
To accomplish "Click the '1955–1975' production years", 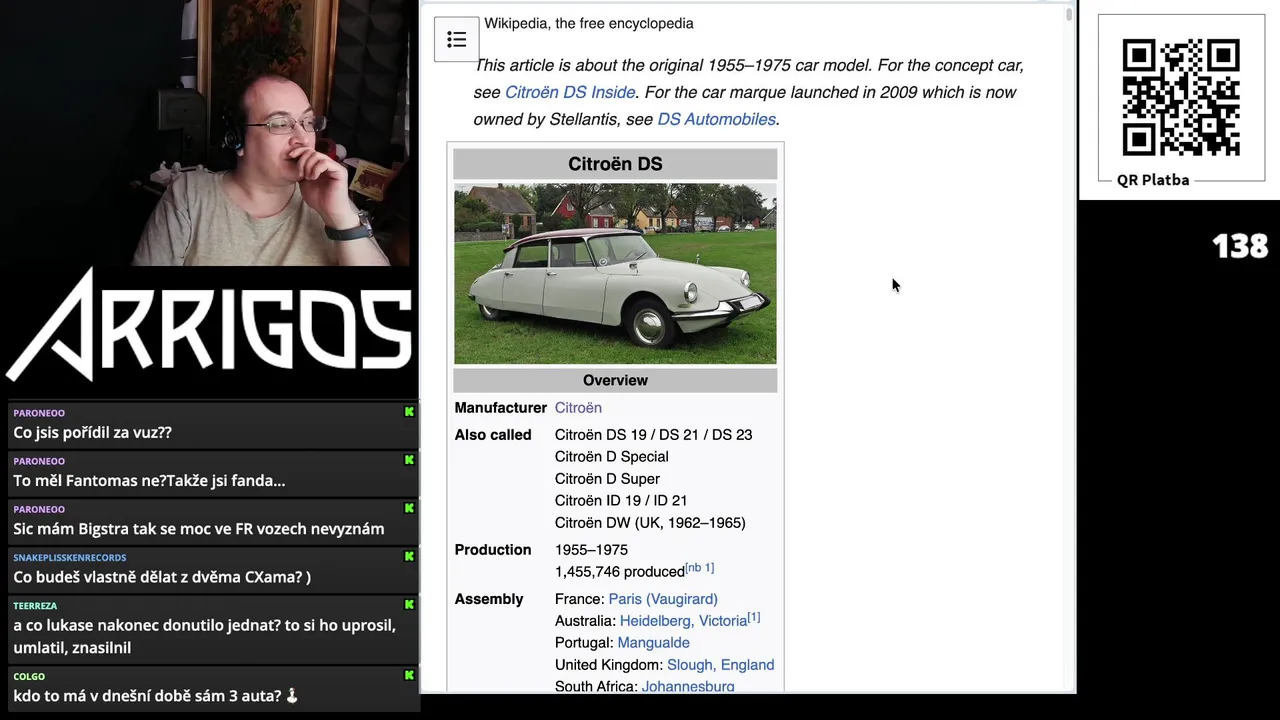I will pos(591,550).
